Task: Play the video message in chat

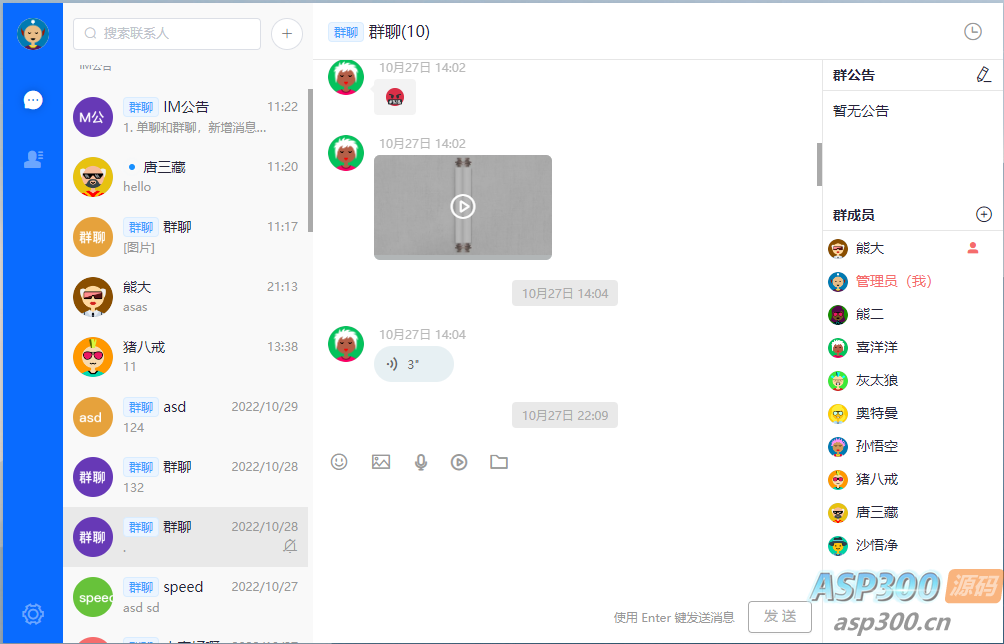Action: [462, 206]
